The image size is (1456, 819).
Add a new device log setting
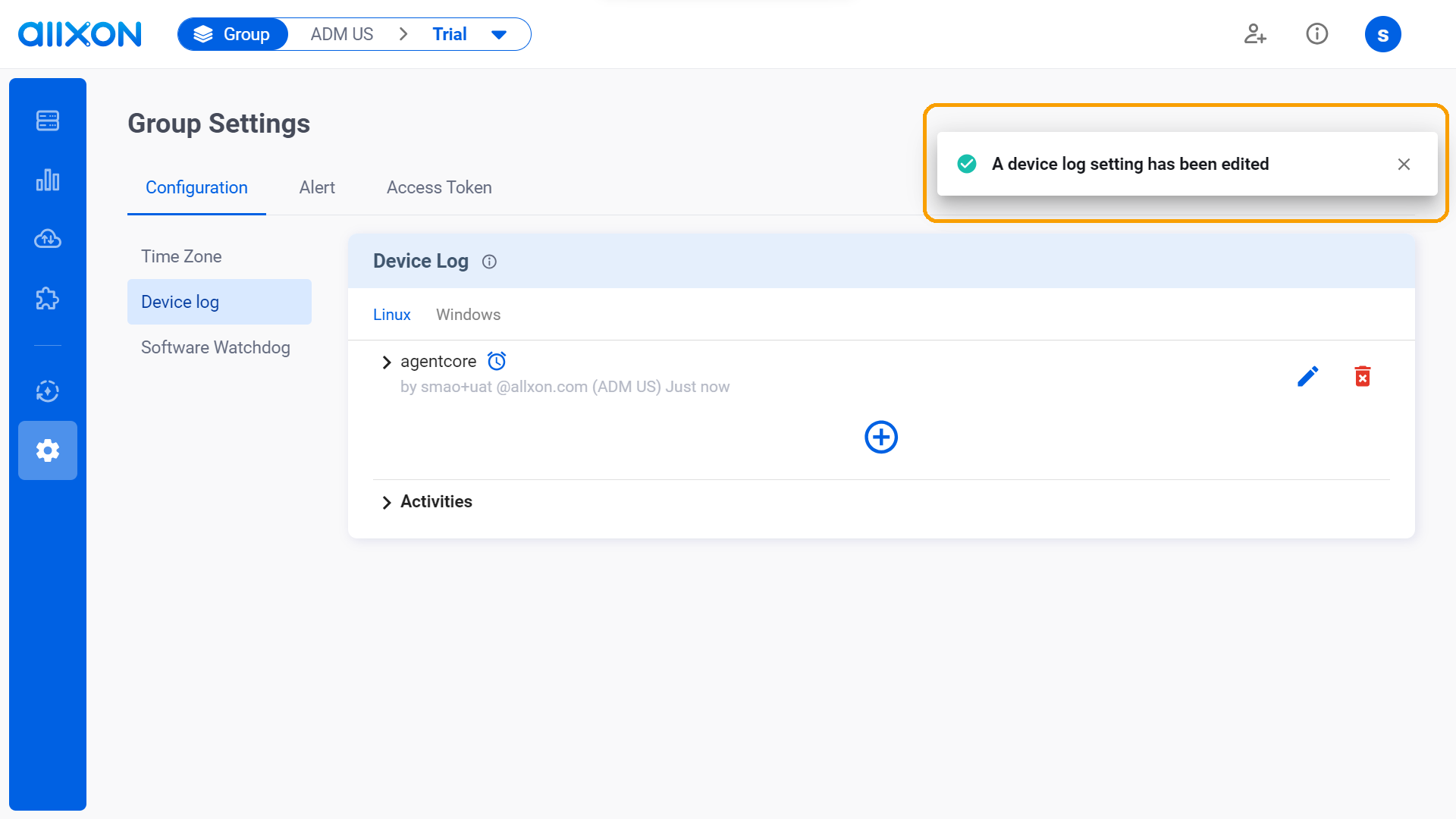[880, 437]
